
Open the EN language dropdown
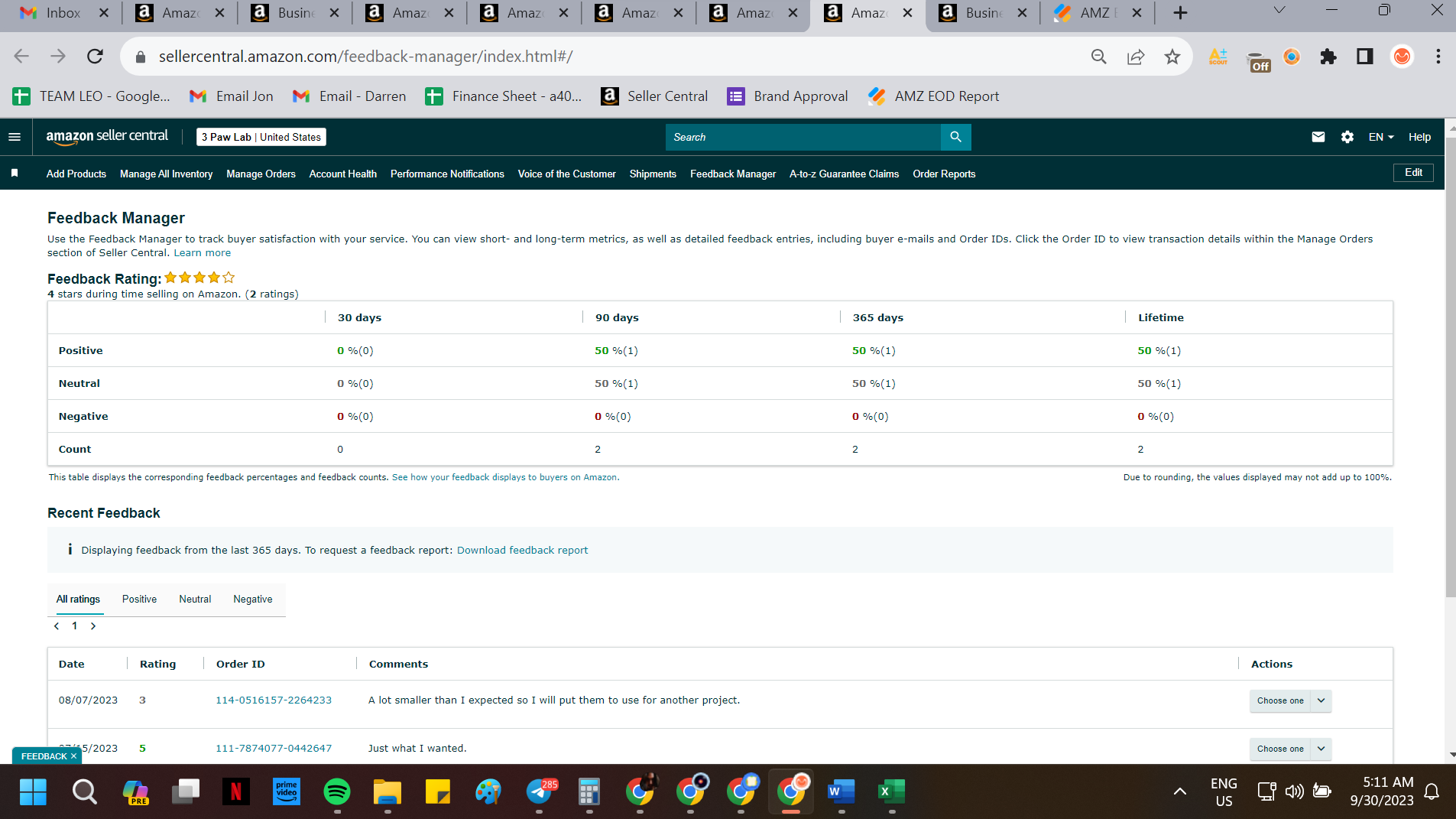pos(1381,137)
